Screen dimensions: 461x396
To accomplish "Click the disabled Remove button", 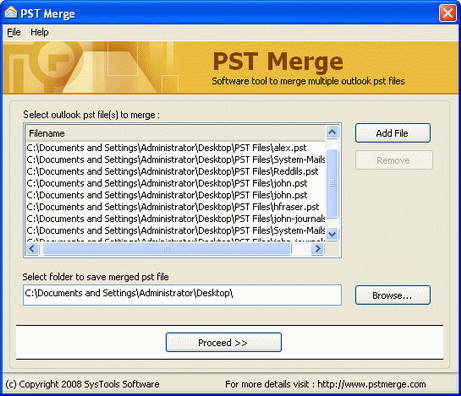I will (x=394, y=160).
